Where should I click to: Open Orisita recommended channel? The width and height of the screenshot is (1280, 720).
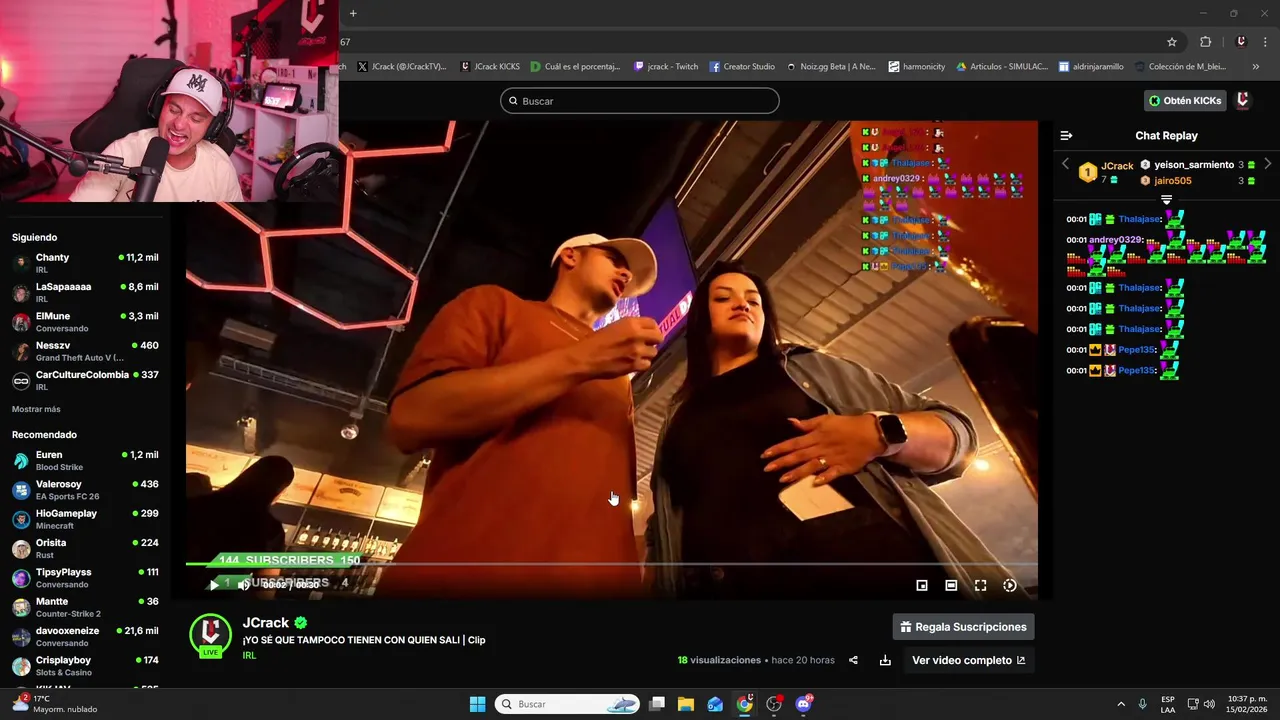pyautogui.click(x=85, y=548)
